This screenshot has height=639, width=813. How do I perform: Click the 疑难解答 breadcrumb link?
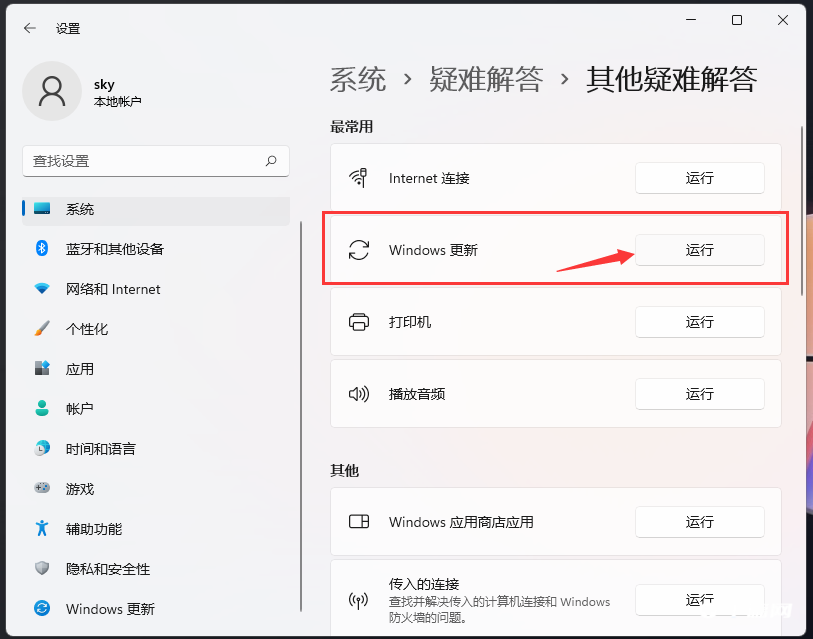tap(487, 79)
